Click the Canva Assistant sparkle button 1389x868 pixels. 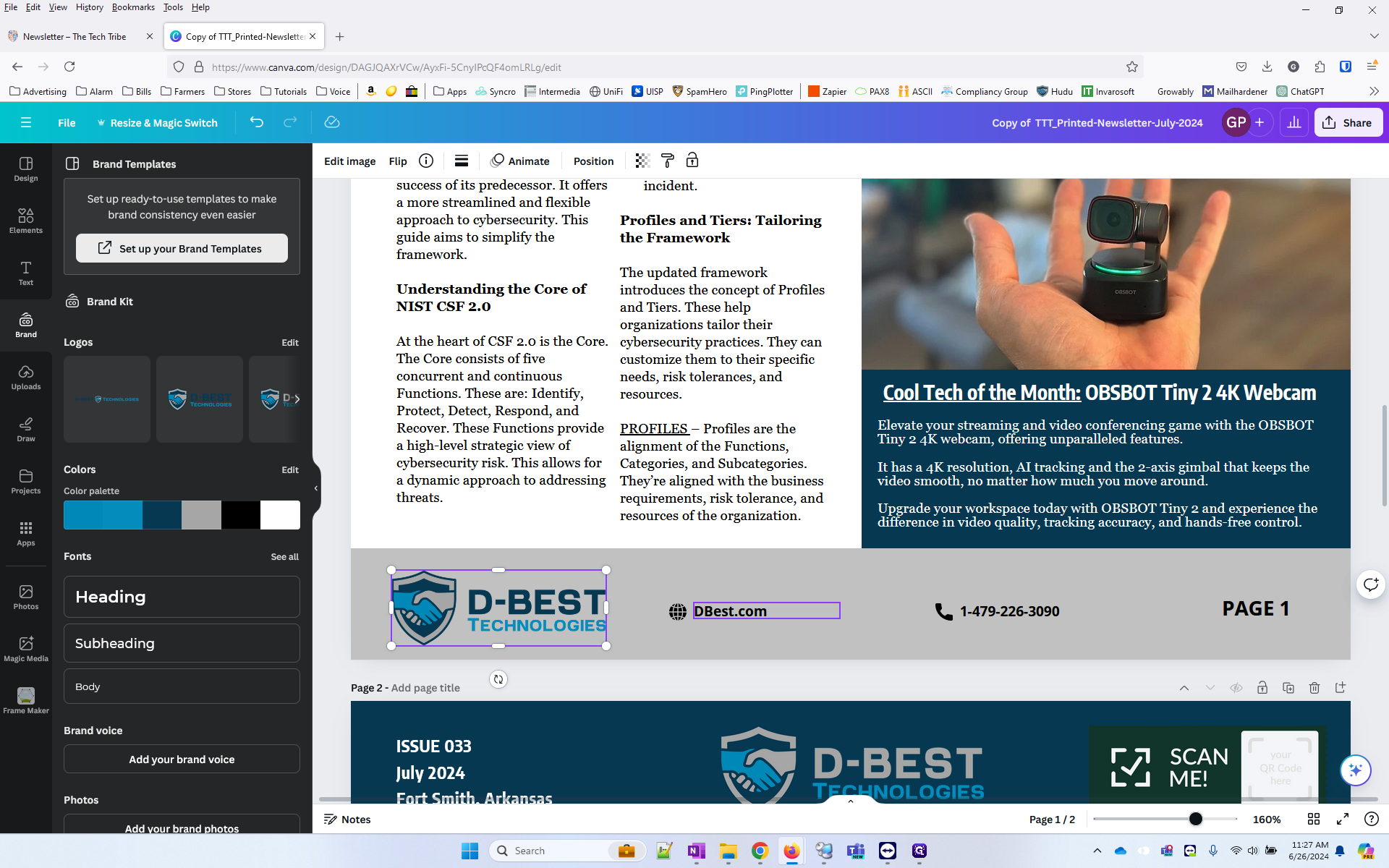coord(1356,770)
